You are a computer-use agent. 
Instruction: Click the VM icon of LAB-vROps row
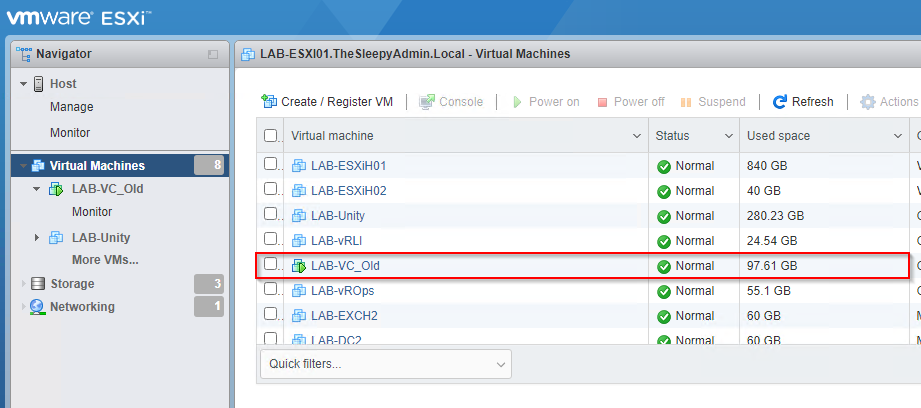(300, 291)
